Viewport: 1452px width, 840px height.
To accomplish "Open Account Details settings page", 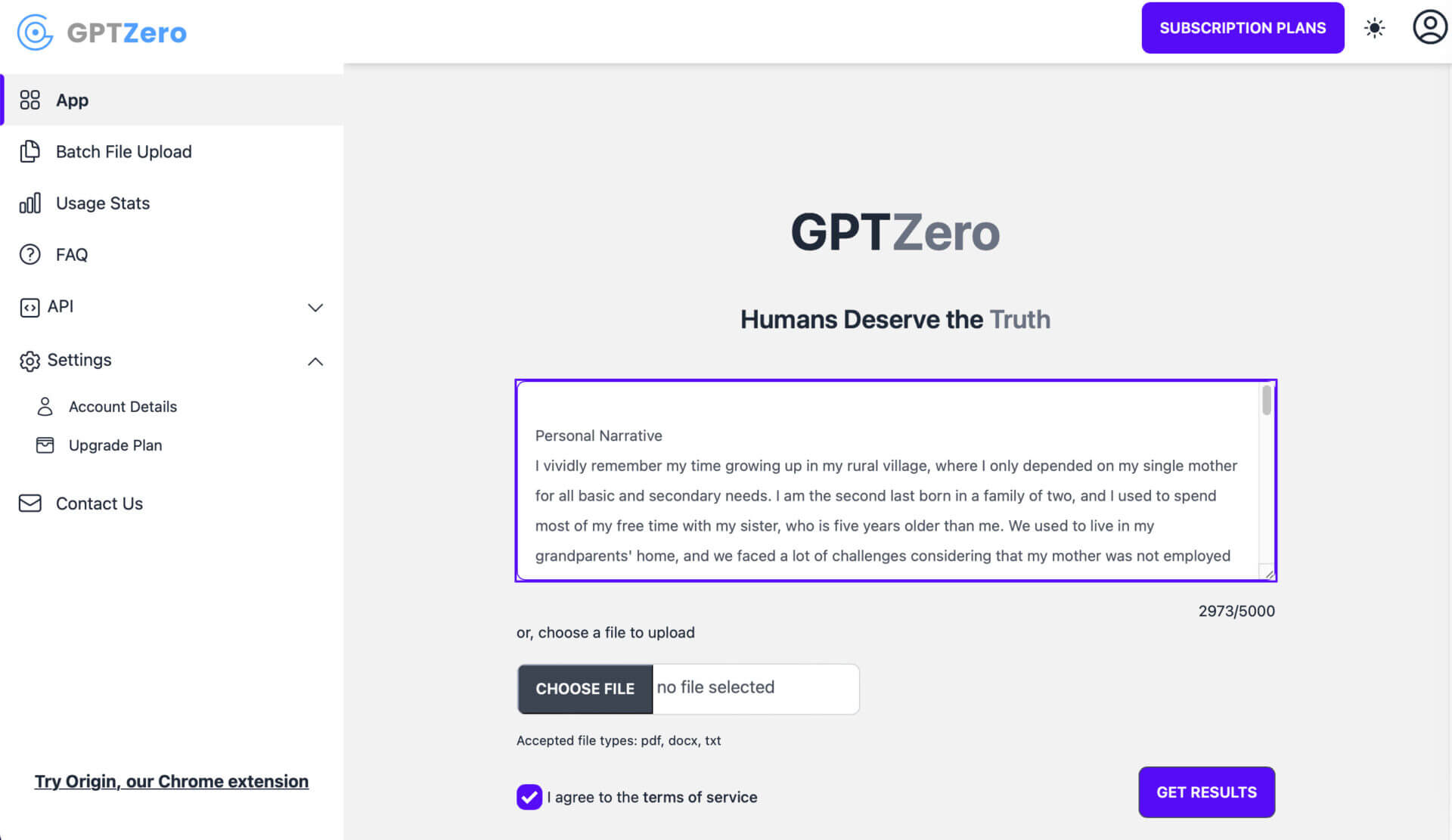I will click(x=122, y=406).
